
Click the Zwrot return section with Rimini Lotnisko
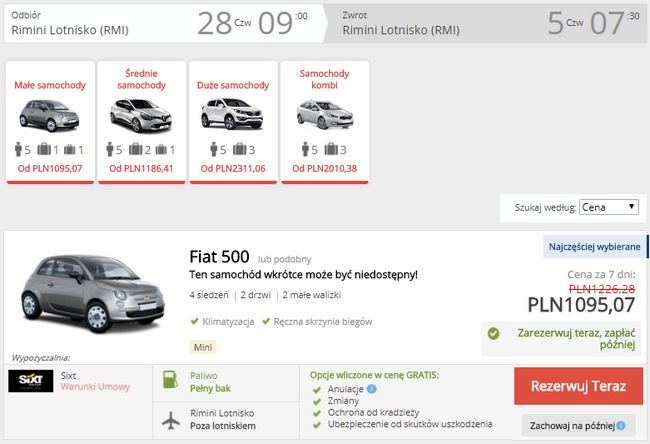coord(487,24)
